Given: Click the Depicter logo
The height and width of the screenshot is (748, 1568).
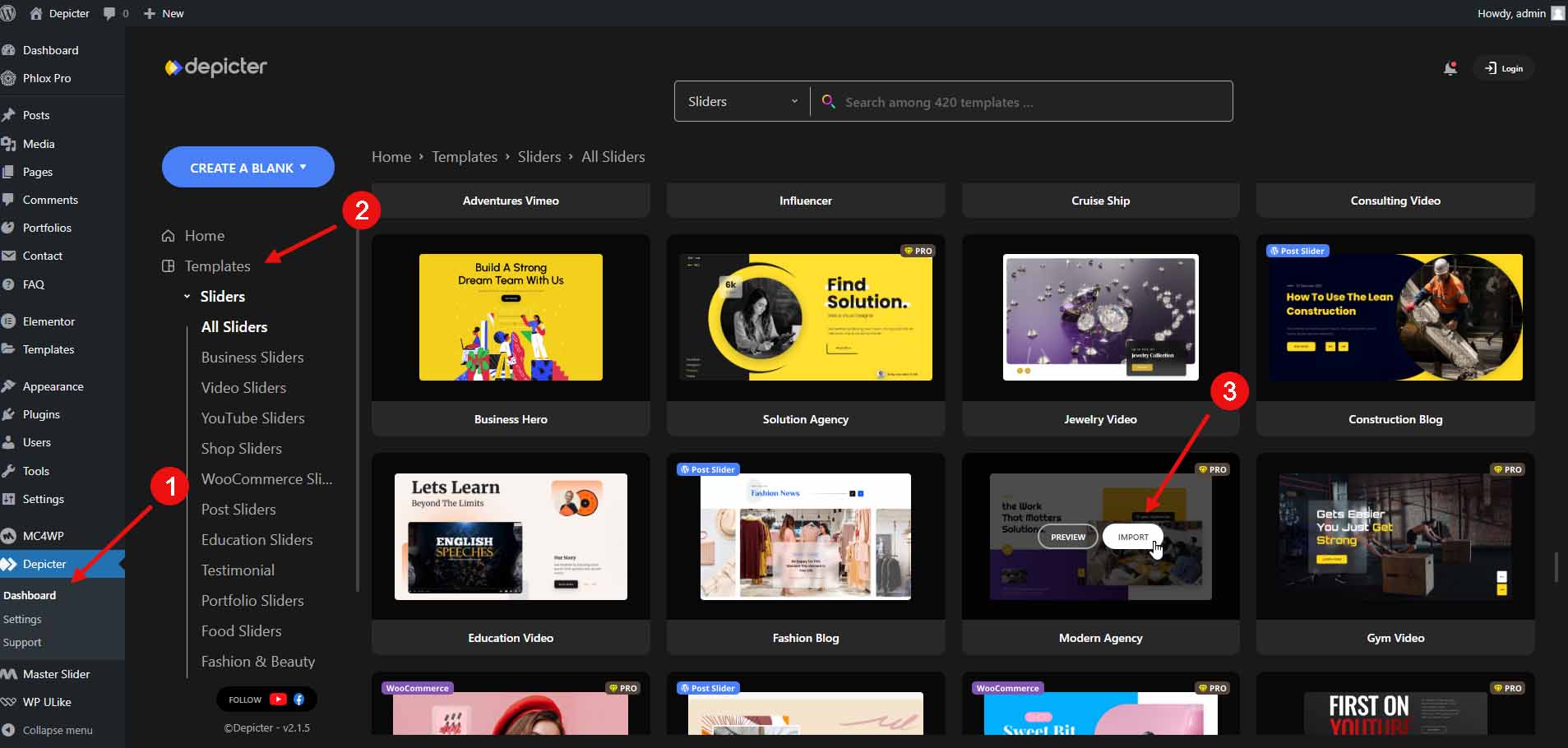Looking at the screenshot, I should 216,67.
